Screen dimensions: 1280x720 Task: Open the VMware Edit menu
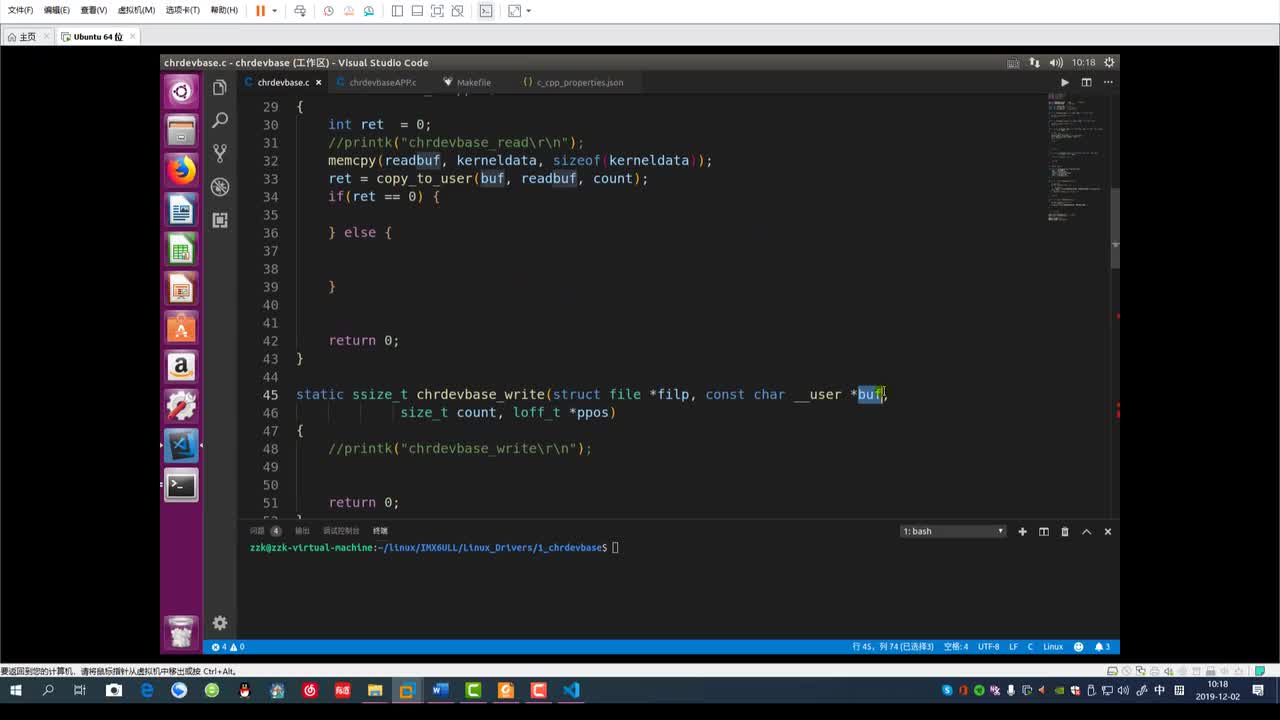point(57,10)
